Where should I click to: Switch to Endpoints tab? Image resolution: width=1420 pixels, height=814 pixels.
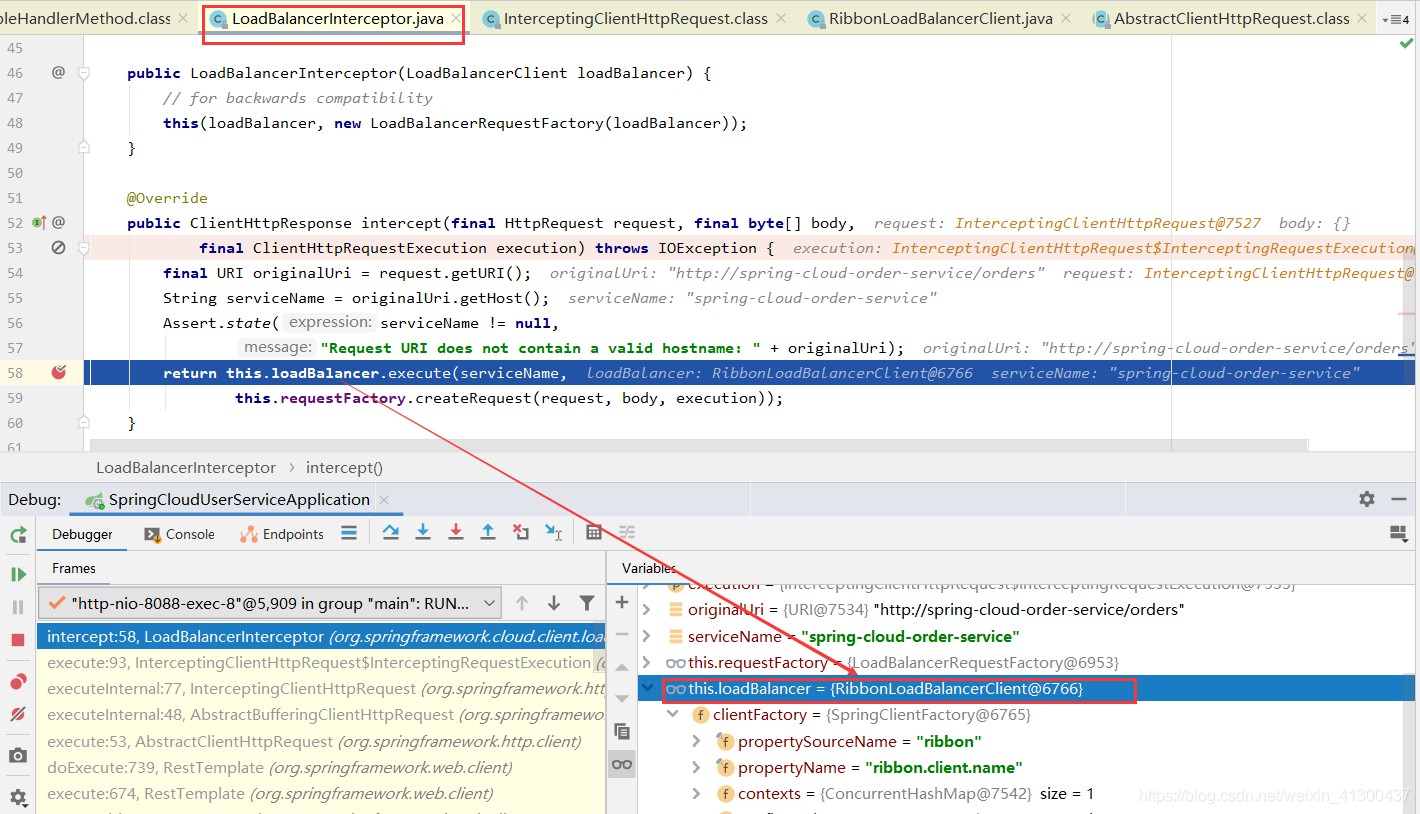coord(282,534)
